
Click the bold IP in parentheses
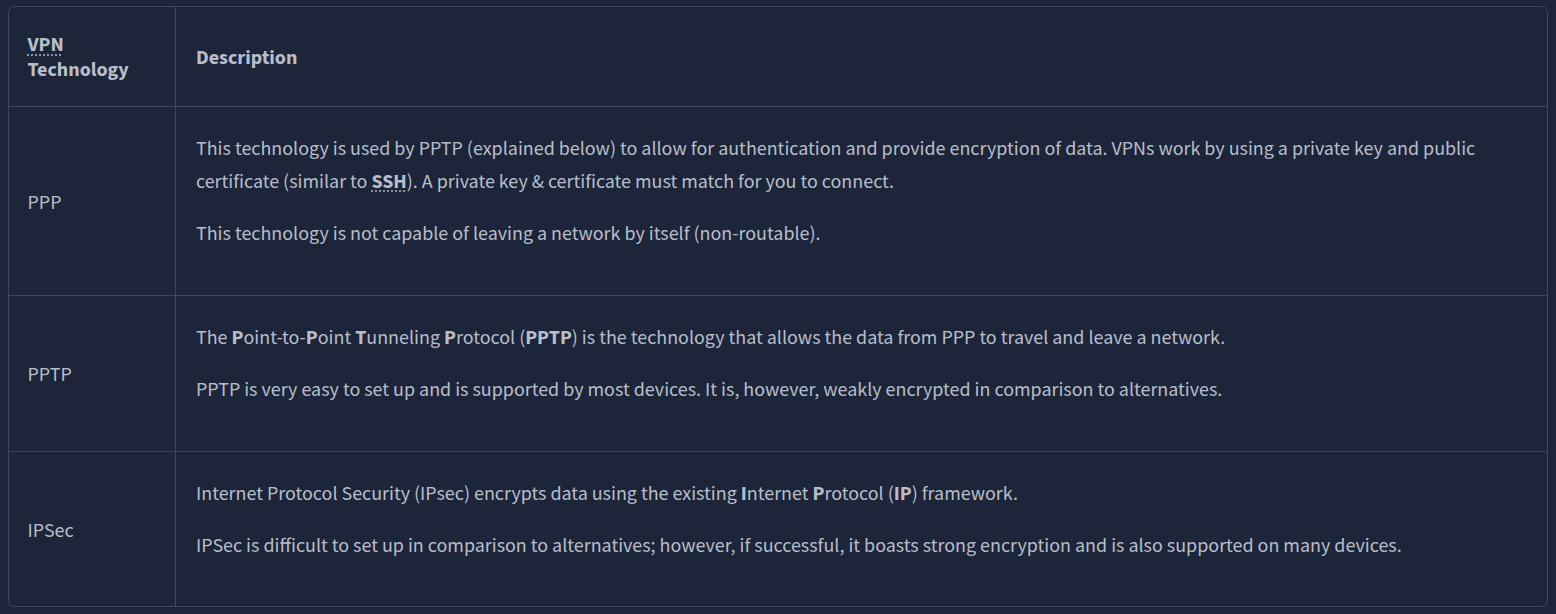[x=903, y=494]
